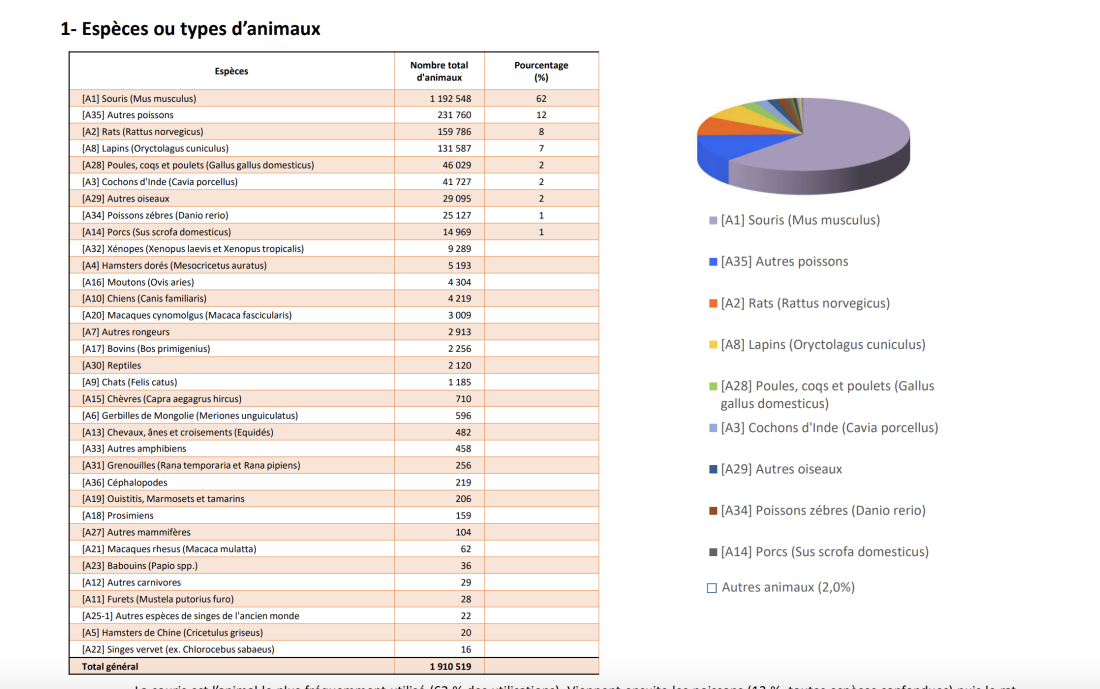
Task: Select the 'Pourcentage (%)' column header
Action: tap(541, 71)
